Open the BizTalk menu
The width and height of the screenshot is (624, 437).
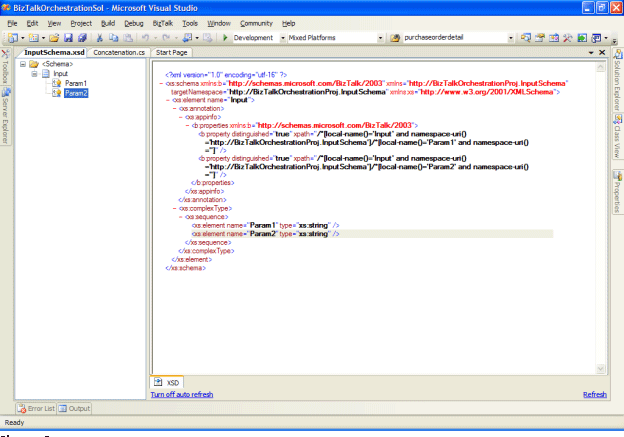[x=163, y=23]
